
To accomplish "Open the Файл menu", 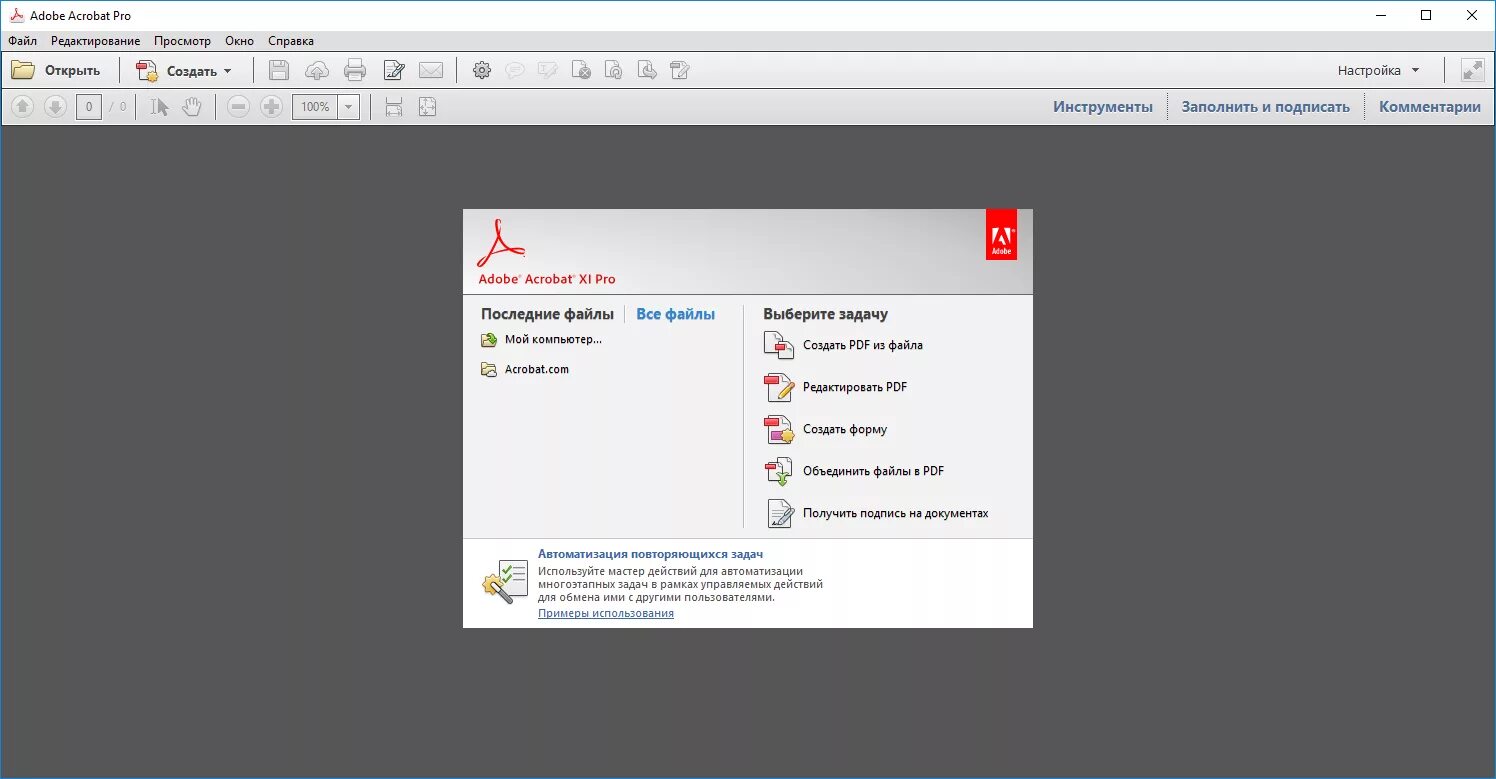I will point(22,41).
